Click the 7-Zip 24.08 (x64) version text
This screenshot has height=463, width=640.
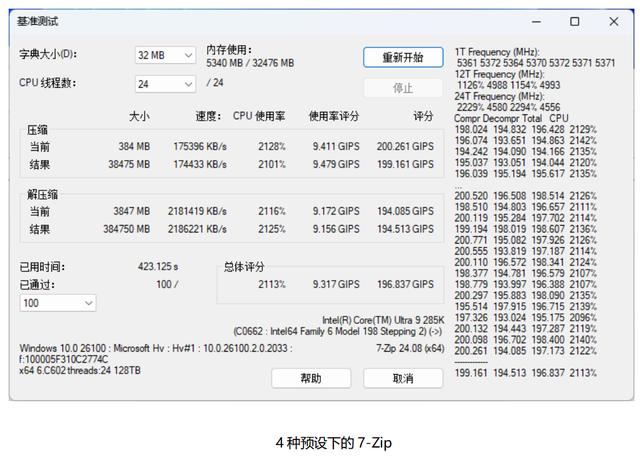(x=410, y=348)
